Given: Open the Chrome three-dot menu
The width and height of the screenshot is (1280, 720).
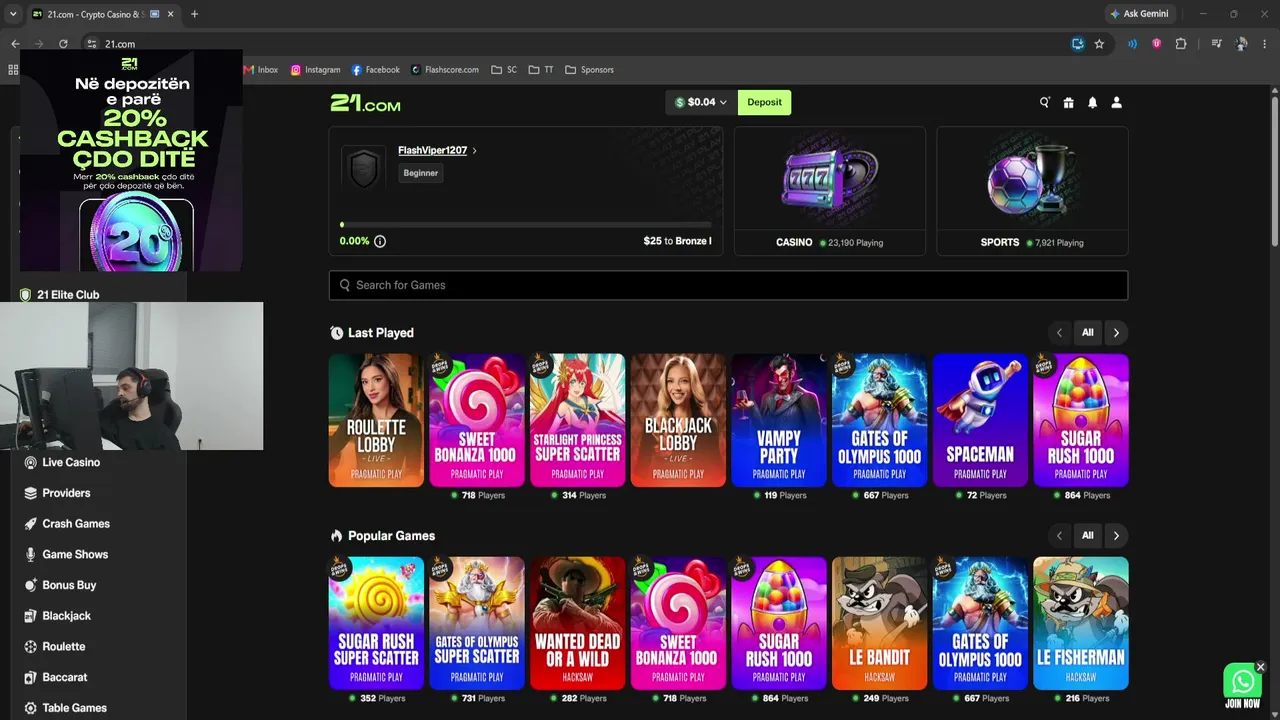Looking at the screenshot, I should click(1265, 44).
